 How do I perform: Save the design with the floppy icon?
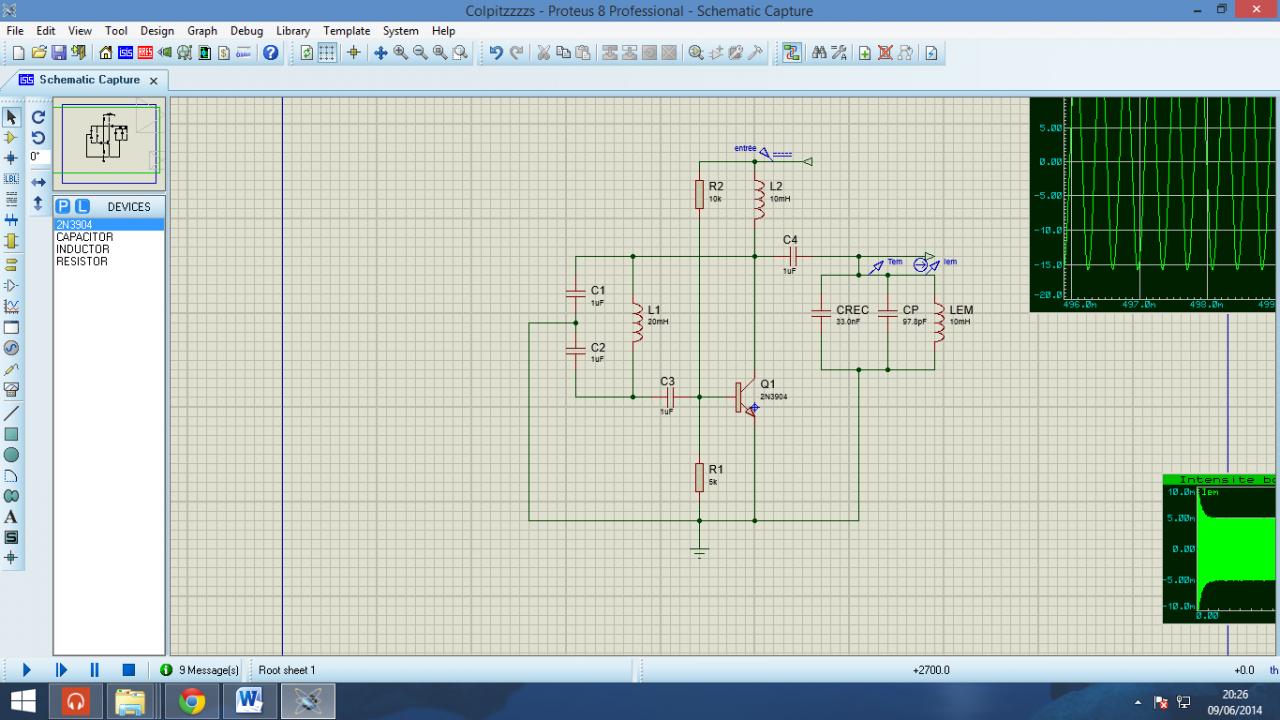(58, 53)
